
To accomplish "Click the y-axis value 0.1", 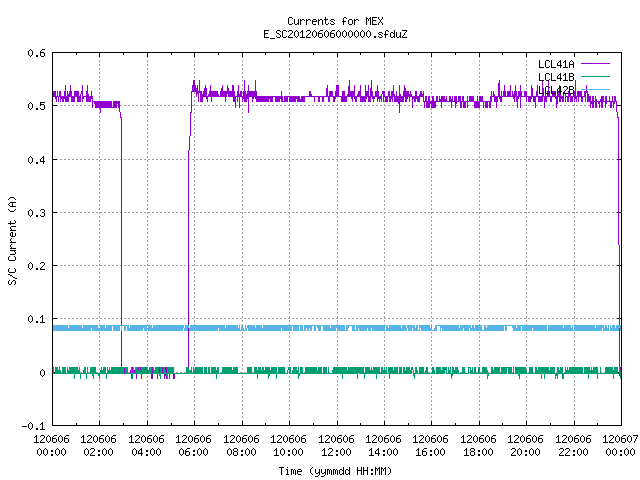I will (x=36, y=319).
